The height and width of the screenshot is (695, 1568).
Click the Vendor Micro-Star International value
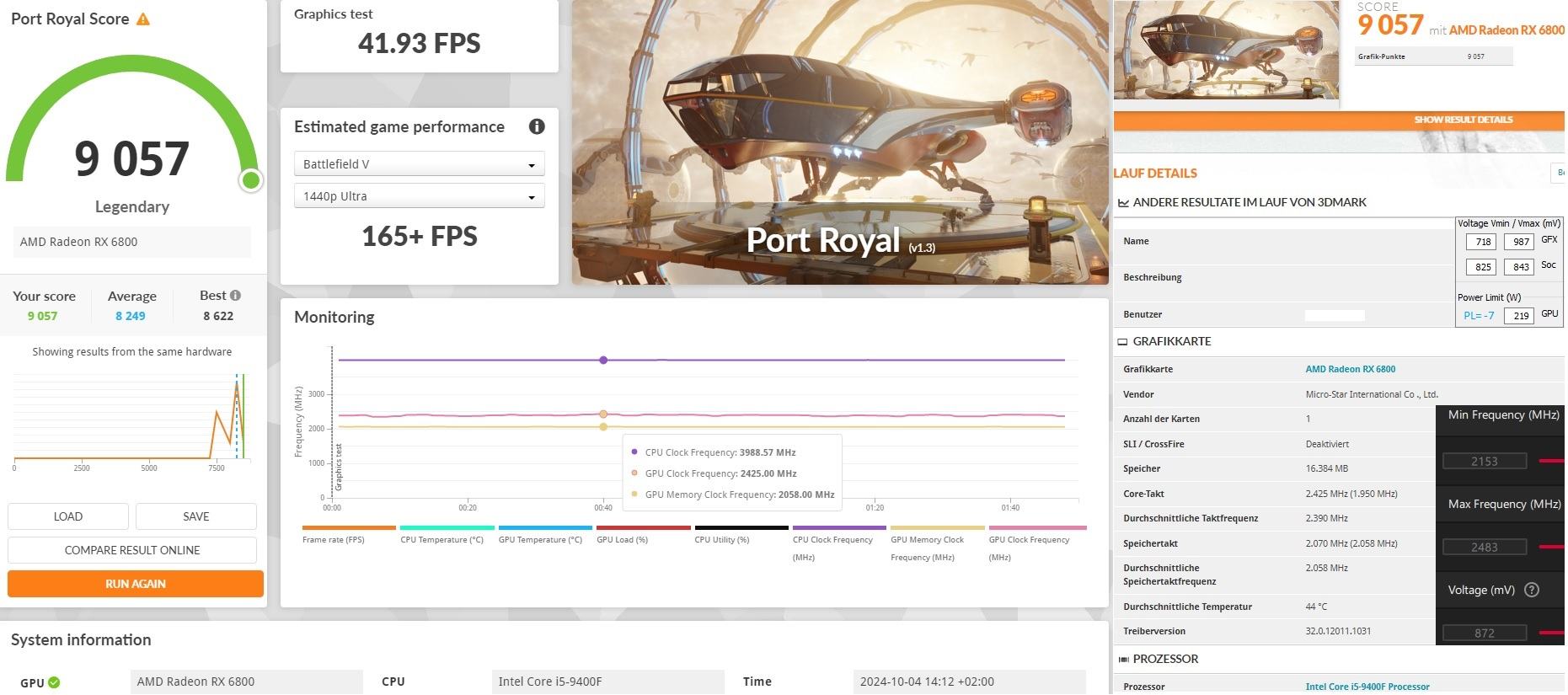[1372, 394]
